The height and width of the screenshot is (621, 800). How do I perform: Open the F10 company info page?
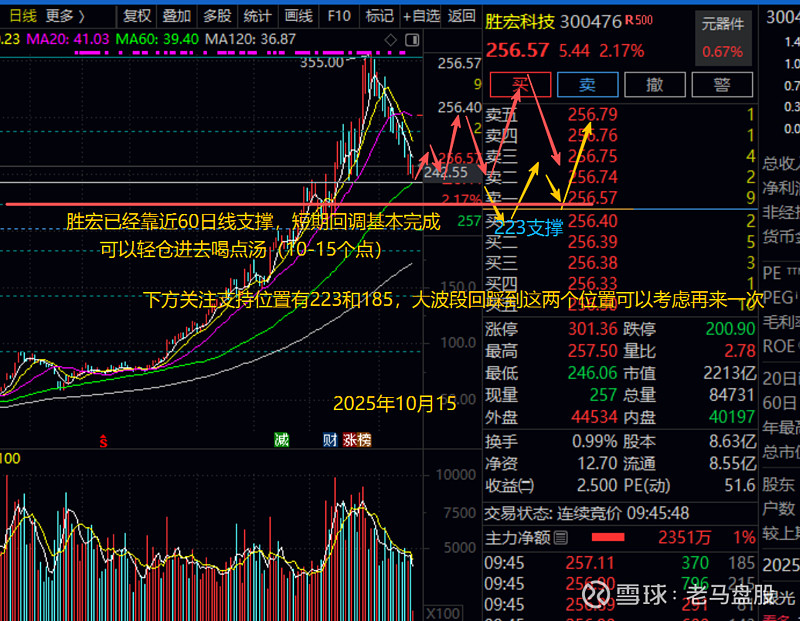pos(339,16)
